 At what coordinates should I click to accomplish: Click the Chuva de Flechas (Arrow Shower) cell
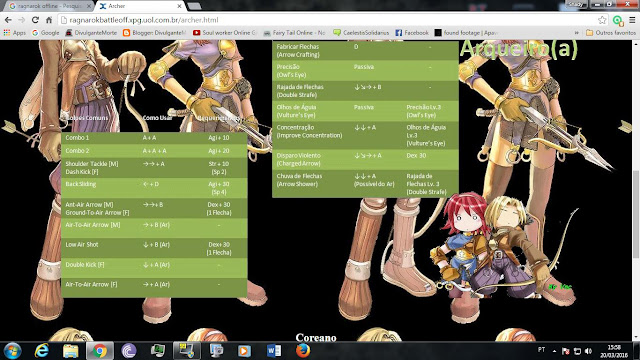tap(299, 180)
